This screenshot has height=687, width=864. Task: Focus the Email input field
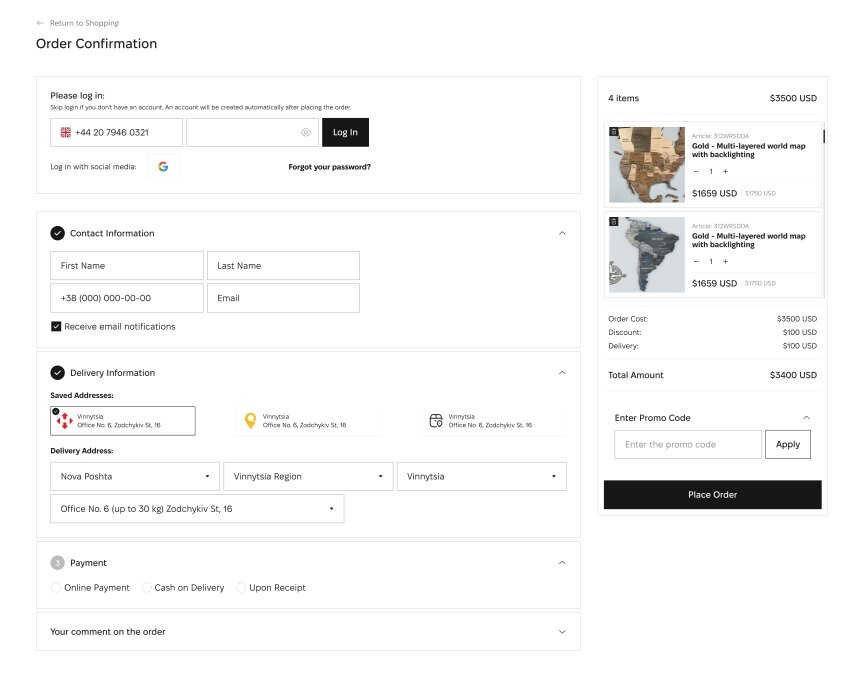click(x=283, y=298)
